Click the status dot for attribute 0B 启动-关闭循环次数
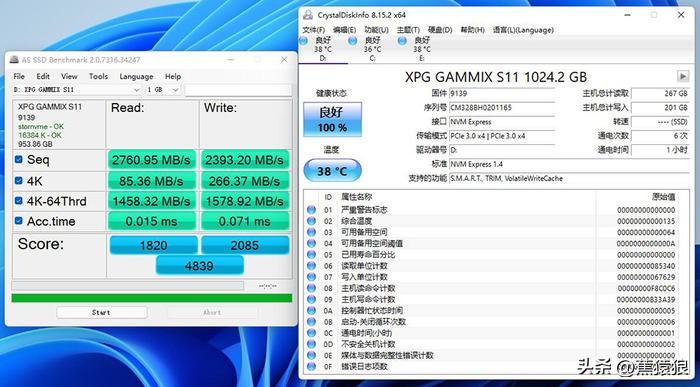 [311, 321]
